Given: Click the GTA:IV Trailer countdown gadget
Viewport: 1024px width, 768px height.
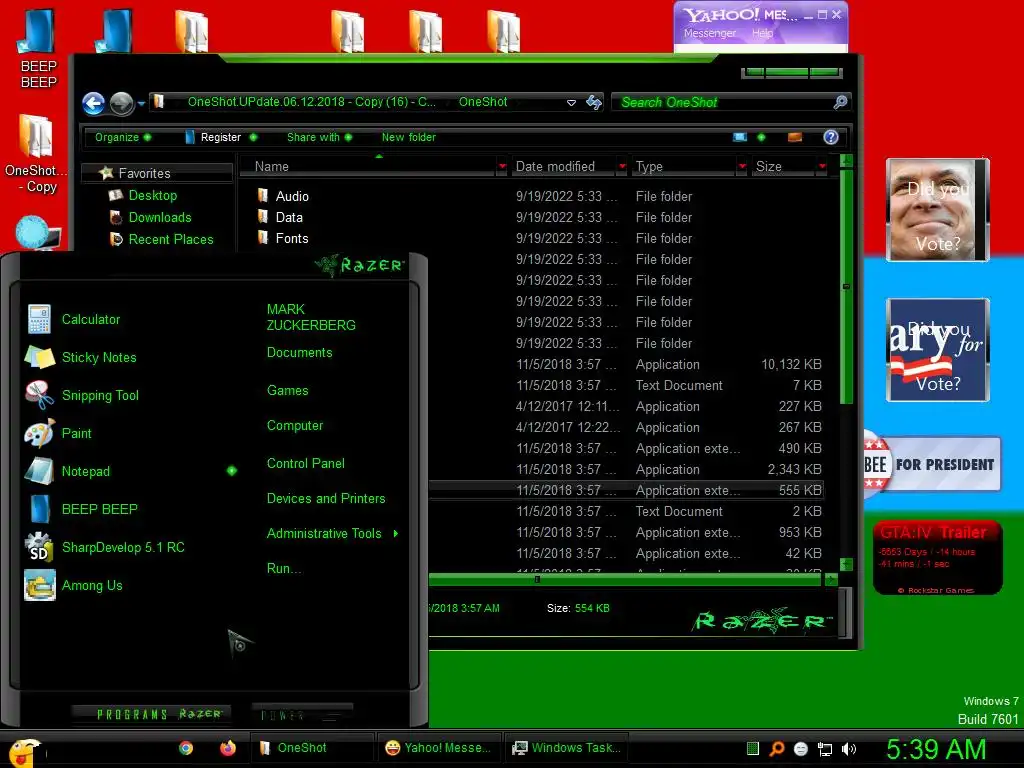Looking at the screenshot, I should point(937,558).
